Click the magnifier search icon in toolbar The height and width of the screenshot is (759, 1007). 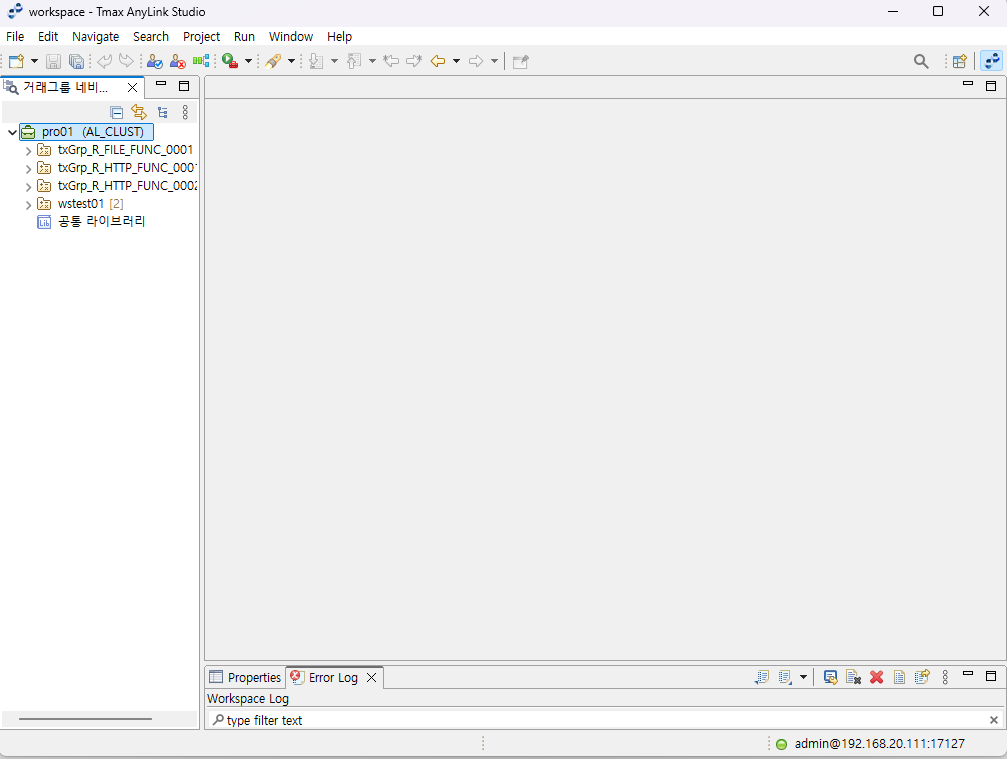tap(921, 61)
